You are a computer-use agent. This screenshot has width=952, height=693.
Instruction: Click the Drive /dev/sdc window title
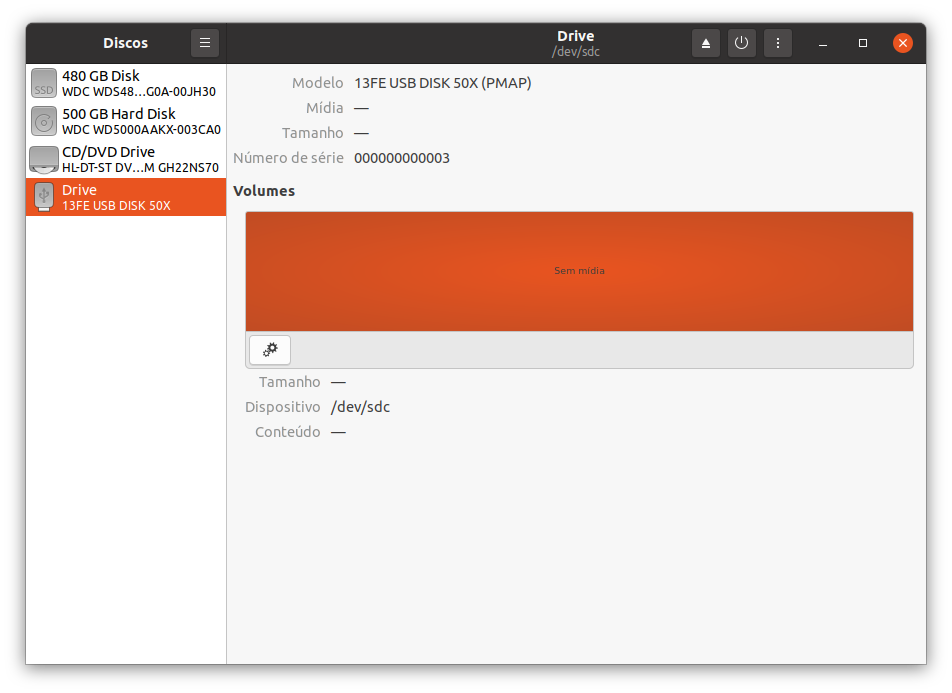click(576, 44)
